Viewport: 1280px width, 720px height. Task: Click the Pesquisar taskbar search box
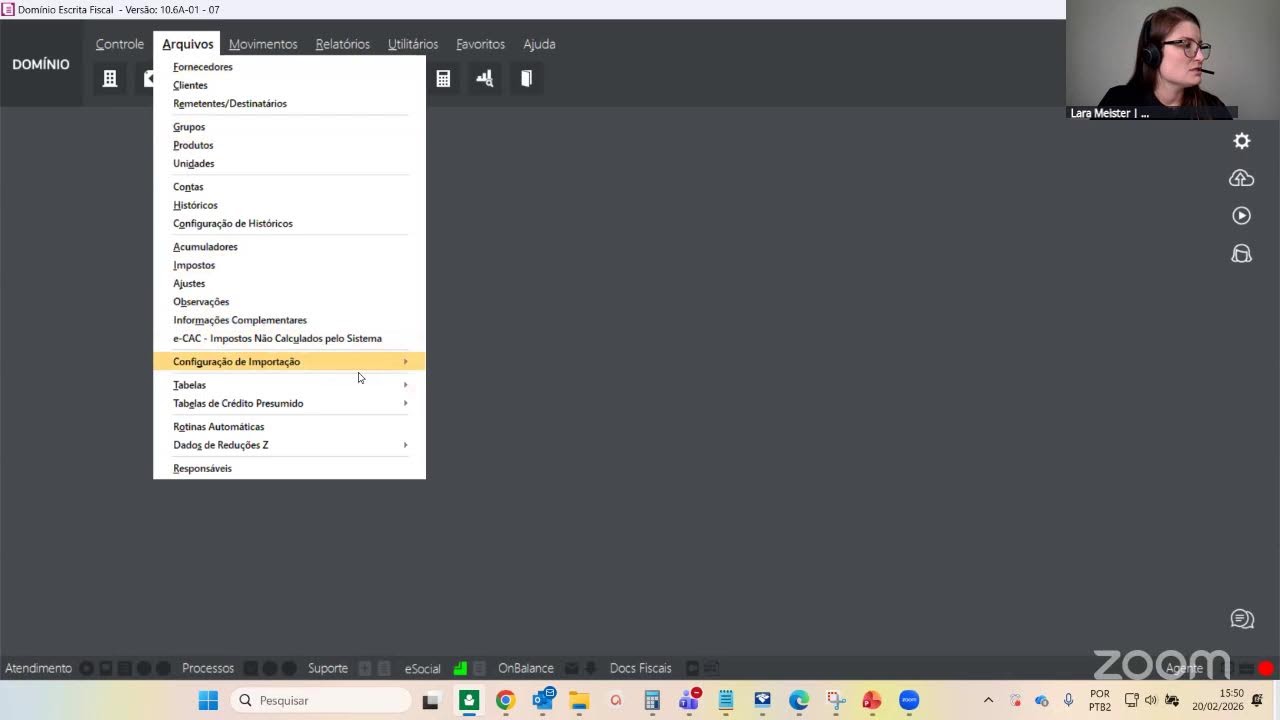(321, 700)
